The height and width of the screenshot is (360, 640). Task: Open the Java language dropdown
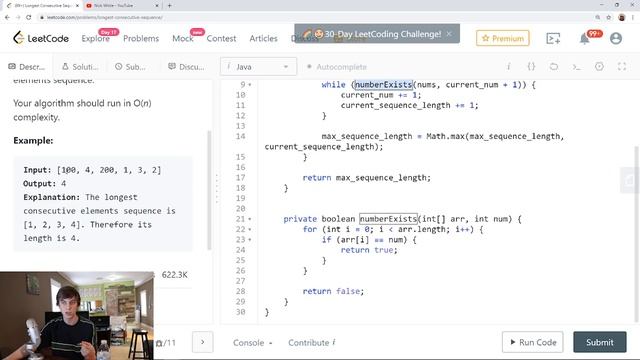click(x=258, y=67)
